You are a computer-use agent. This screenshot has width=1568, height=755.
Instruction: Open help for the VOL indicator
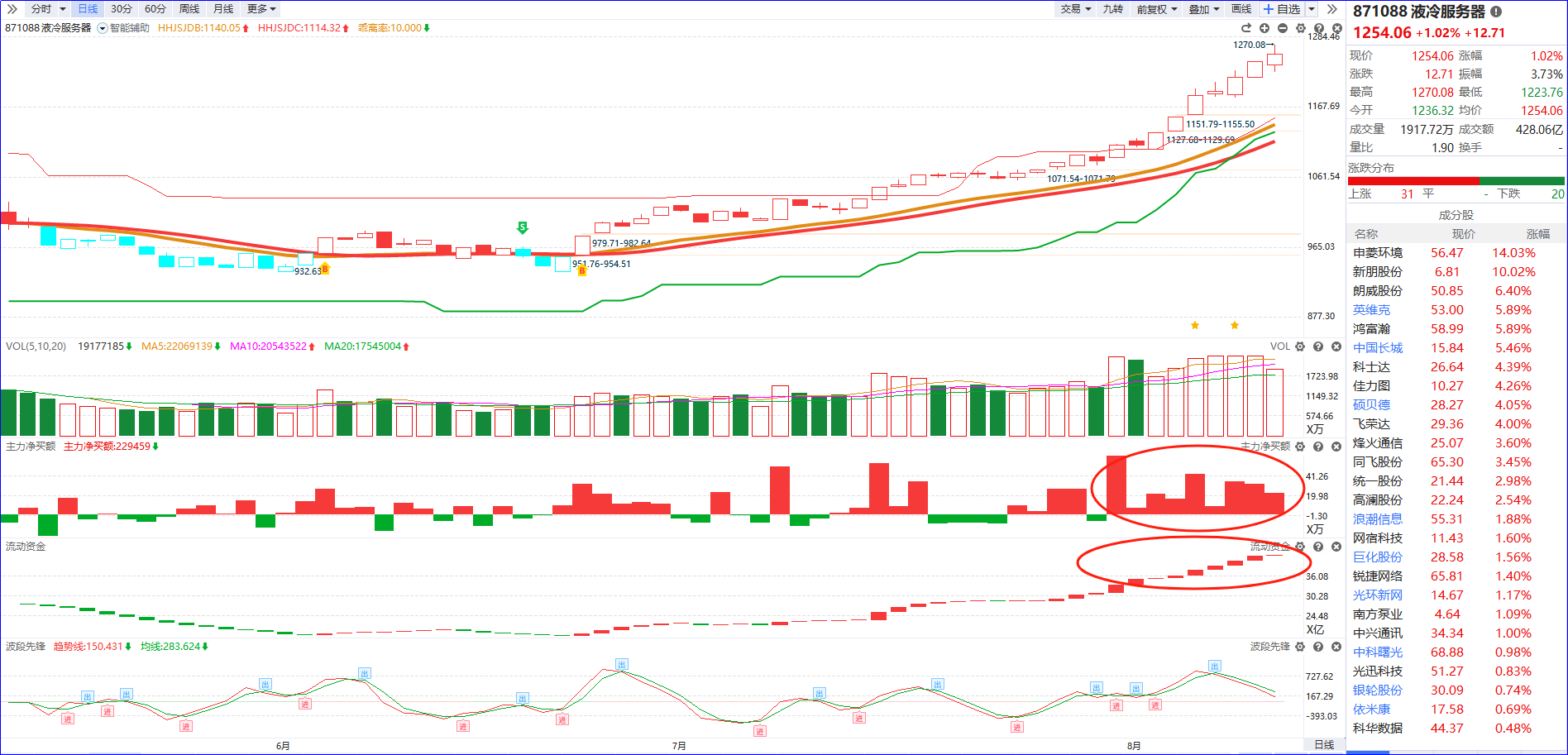tap(1318, 346)
